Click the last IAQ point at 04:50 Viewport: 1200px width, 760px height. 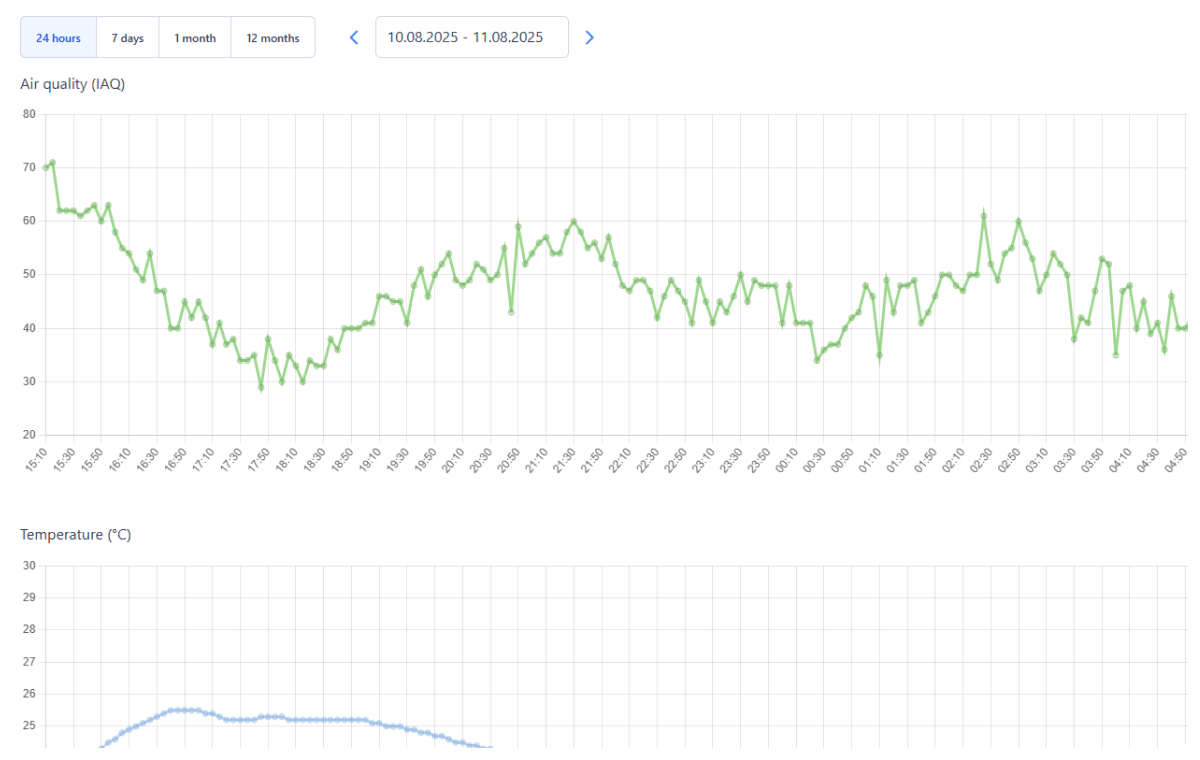tap(1186, 327)
